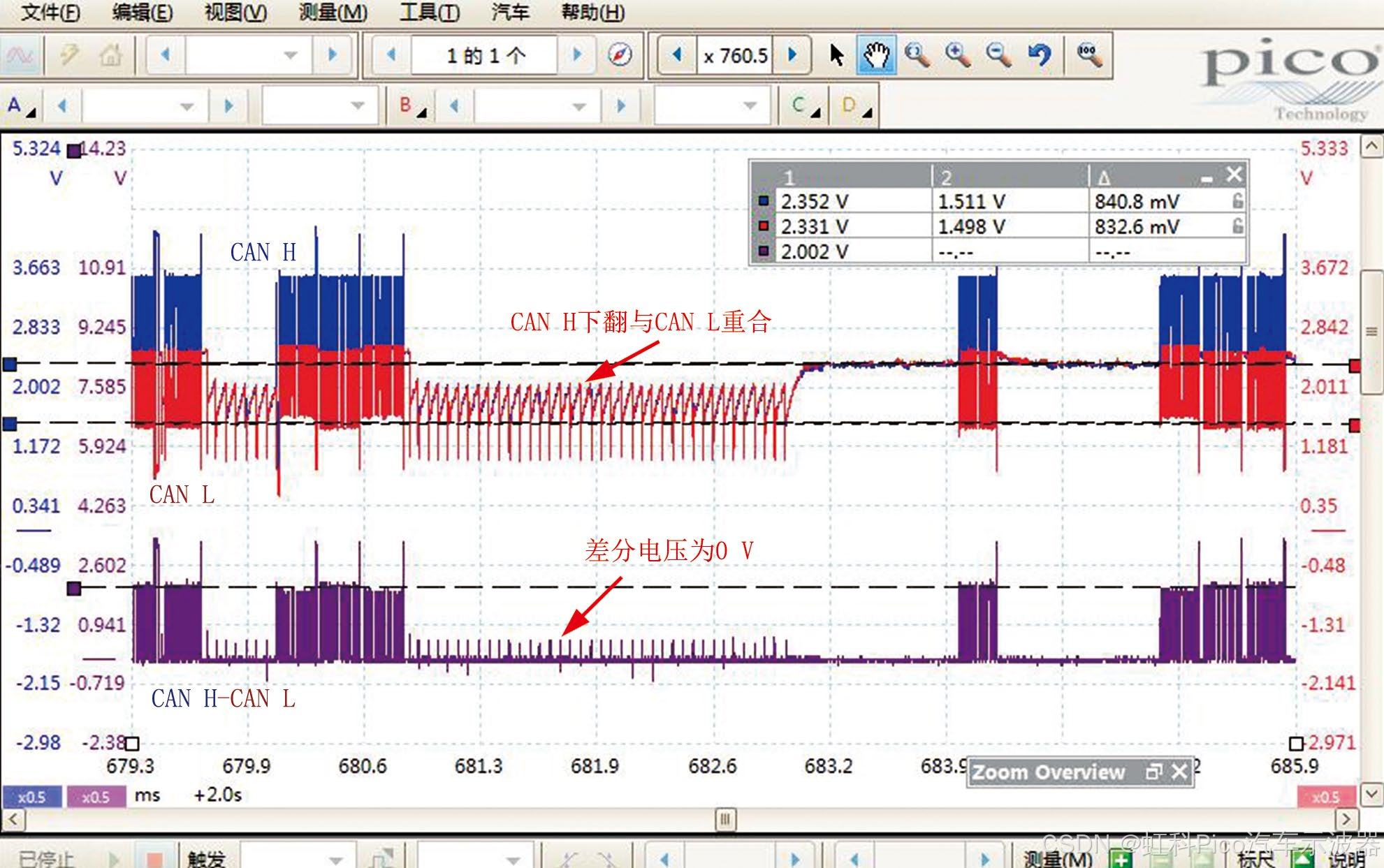Screen dimensions: 1384x868
Task: Click the undo zoom arrow icon
Action: 1039,54
